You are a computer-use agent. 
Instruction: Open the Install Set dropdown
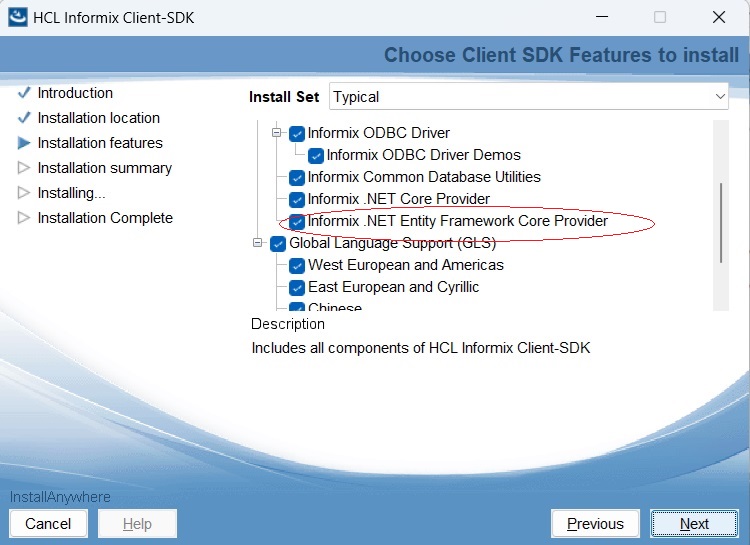point(529,97)
